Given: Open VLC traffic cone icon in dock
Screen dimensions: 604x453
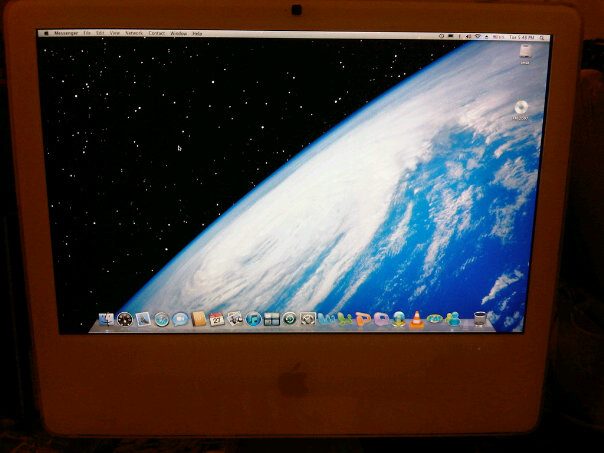Looking at the screenshot, I should 416,320.
